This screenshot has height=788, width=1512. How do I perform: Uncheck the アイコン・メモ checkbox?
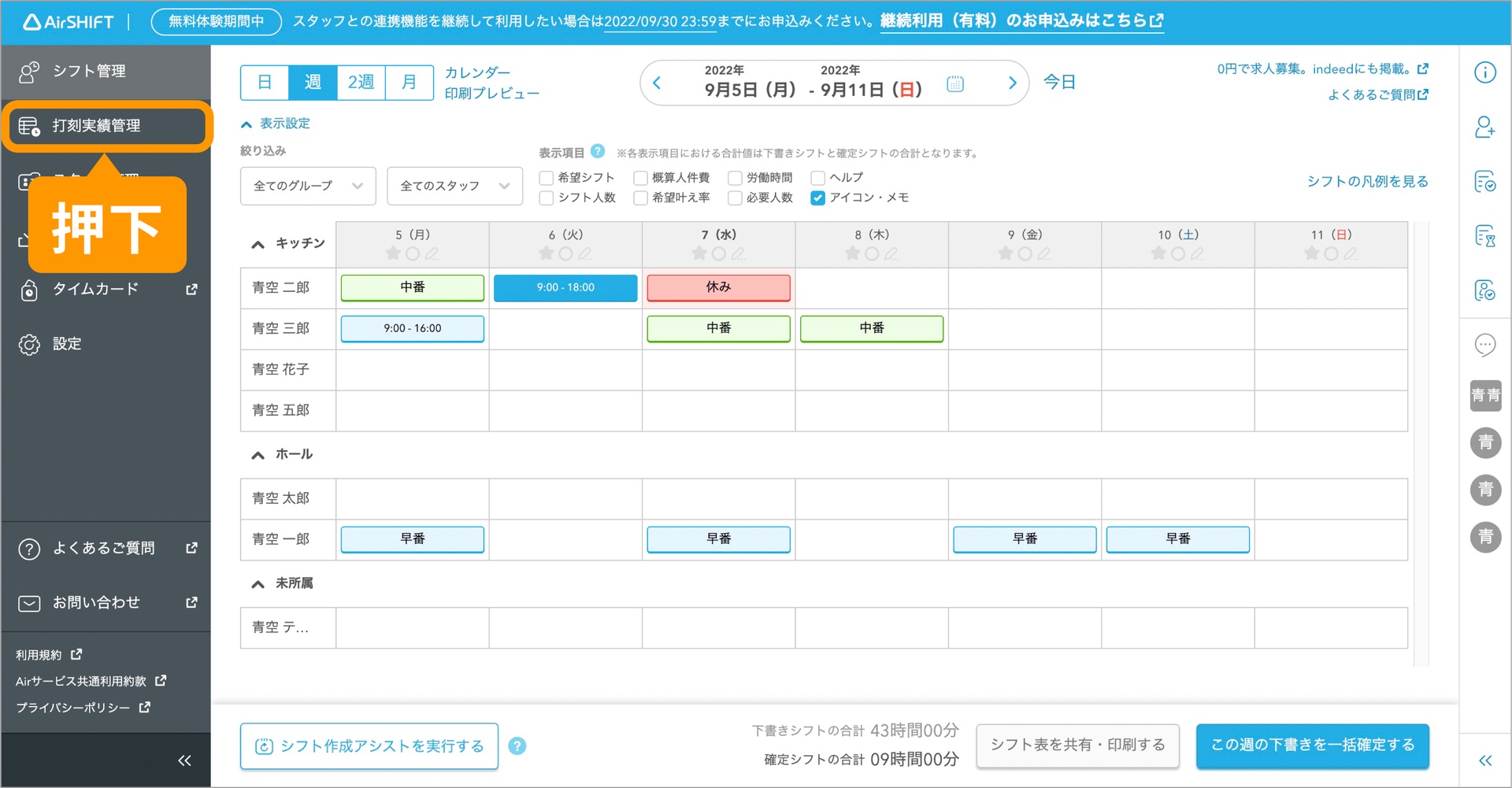point(818,198)
